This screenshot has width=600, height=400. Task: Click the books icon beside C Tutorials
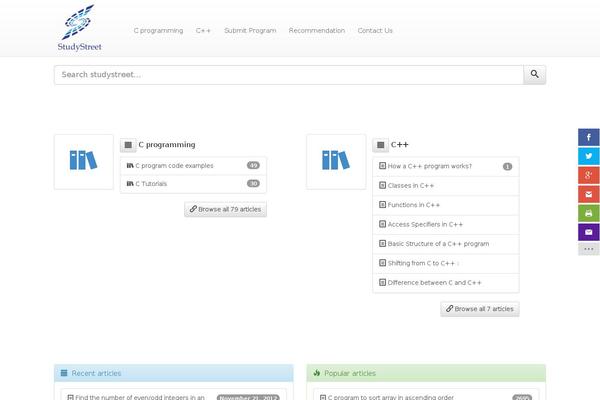pos(130,184)
